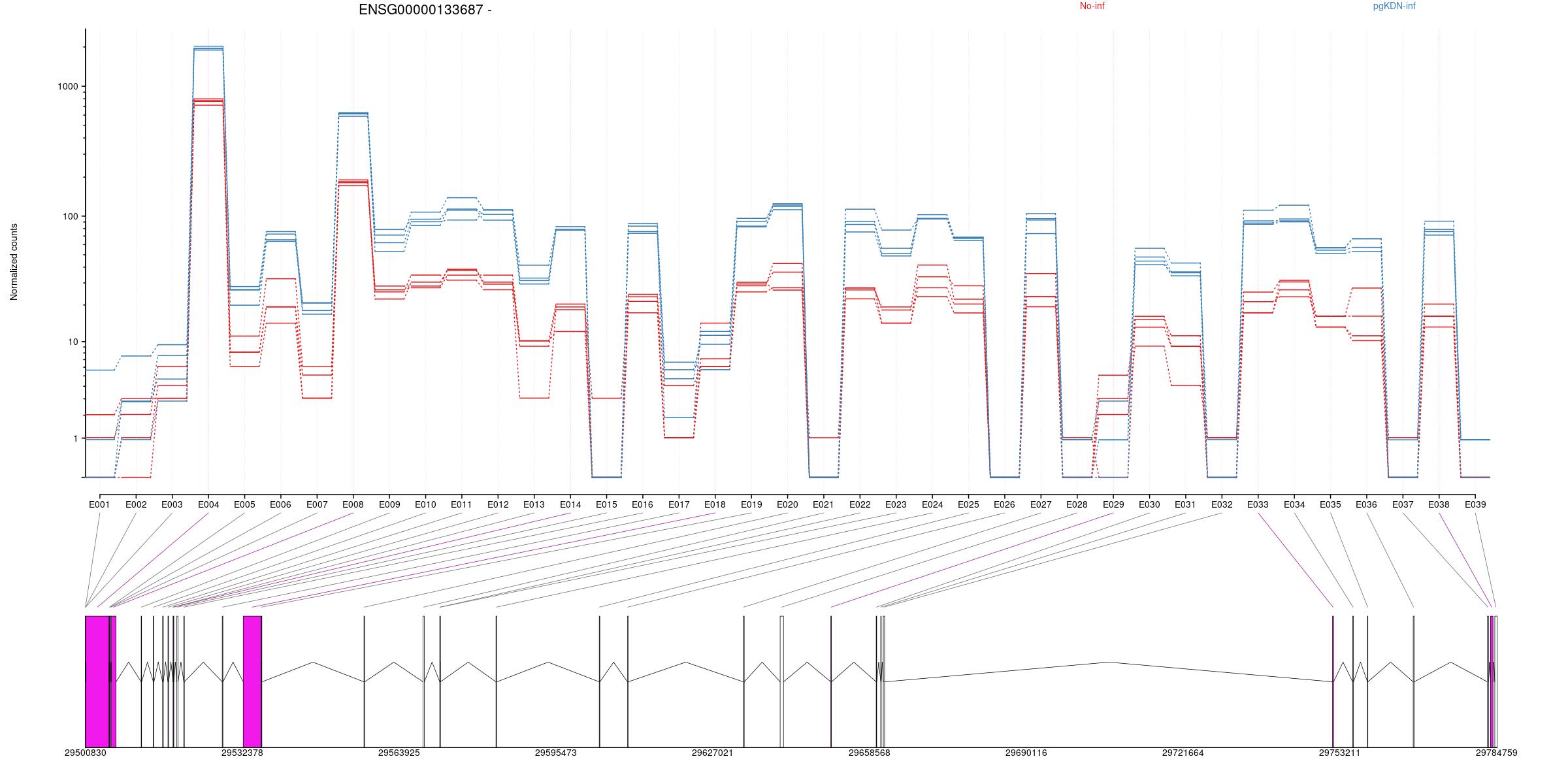This screenshot has width=1568, height=784.
Task: Select exon label E034
Action: (x=1294, y=504)
